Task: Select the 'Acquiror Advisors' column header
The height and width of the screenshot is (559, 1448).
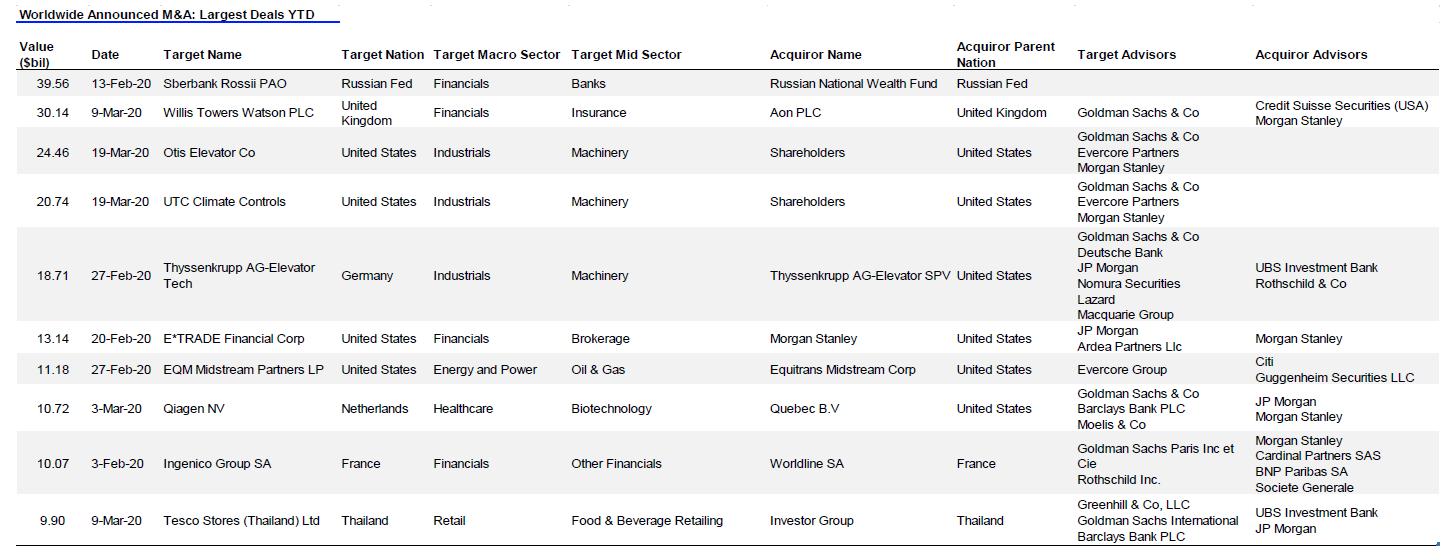Action: [x=1310, y=55]
